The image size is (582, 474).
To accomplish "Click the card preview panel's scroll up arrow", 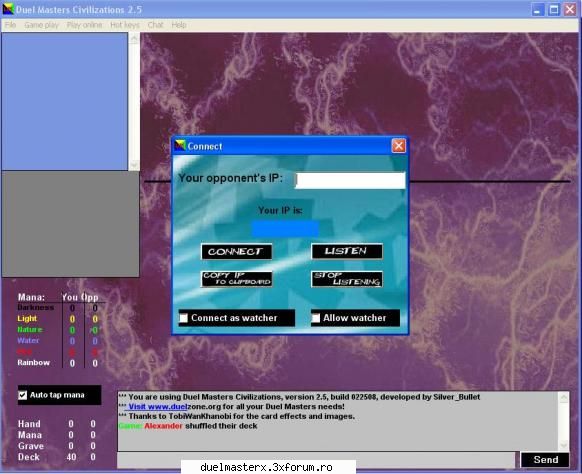I will [x=134, y=38].
